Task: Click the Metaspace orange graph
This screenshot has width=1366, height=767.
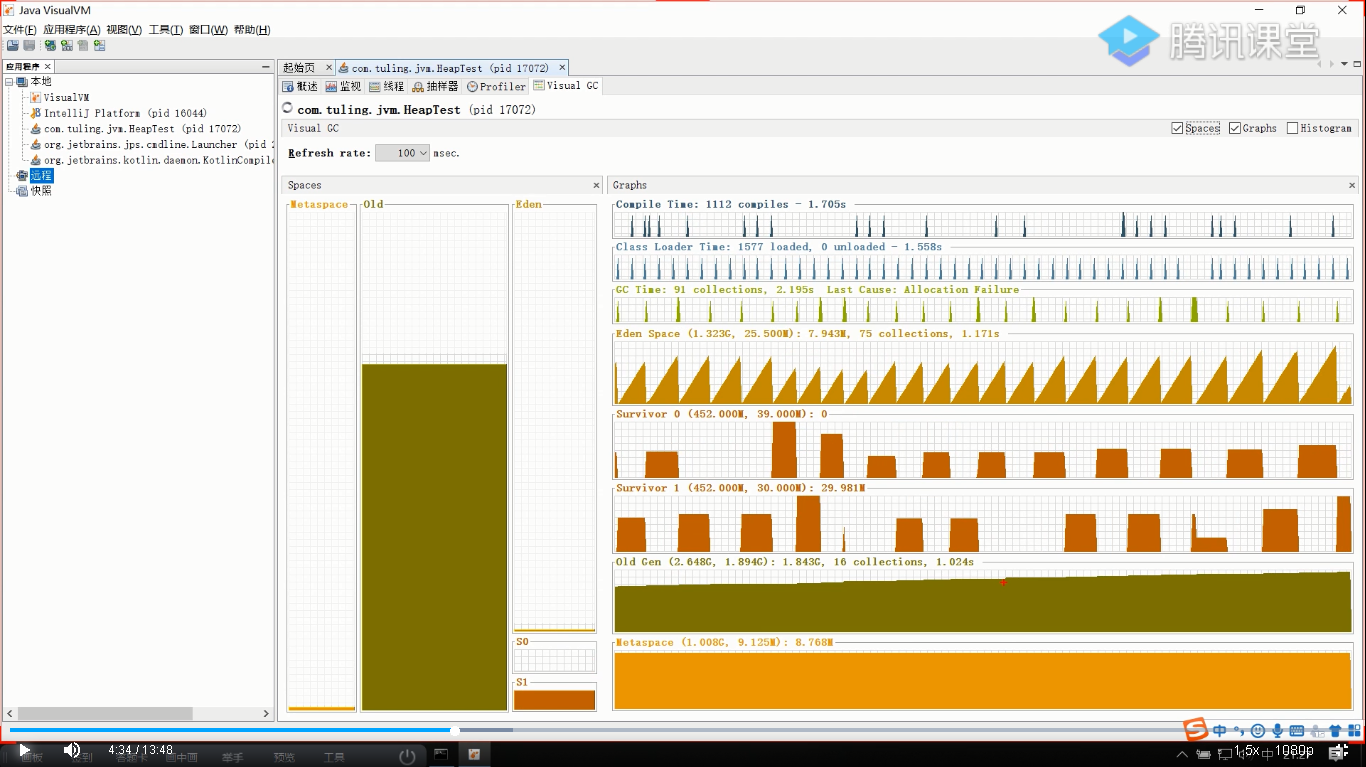Action: point(982,681)
